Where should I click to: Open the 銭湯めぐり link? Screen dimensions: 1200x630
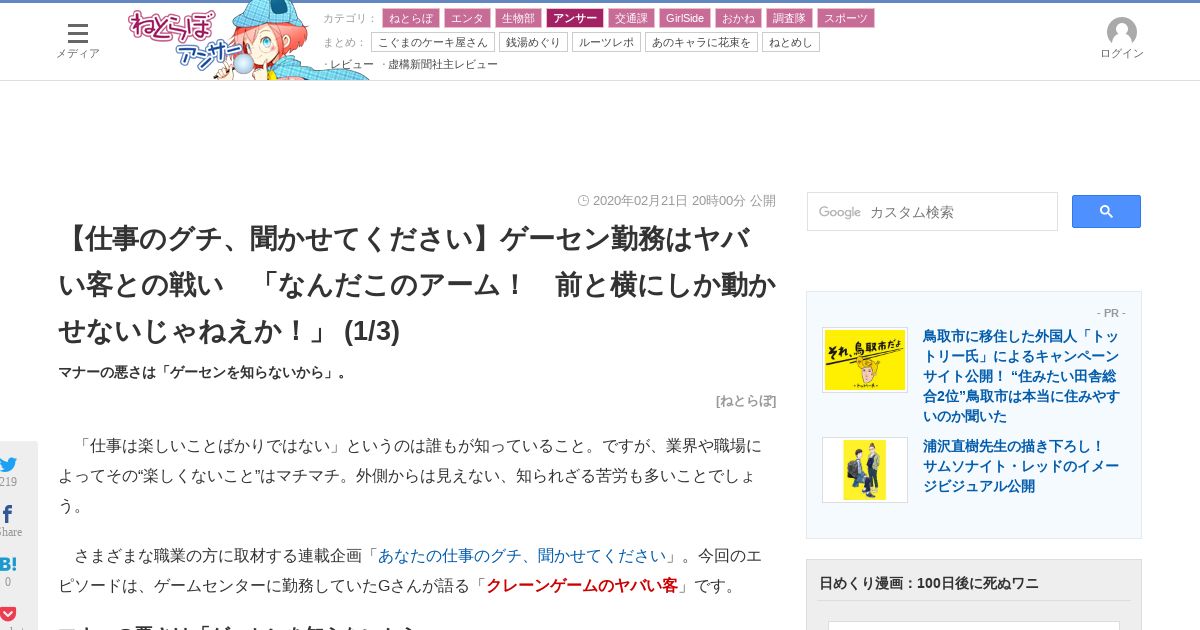(534, 42)
